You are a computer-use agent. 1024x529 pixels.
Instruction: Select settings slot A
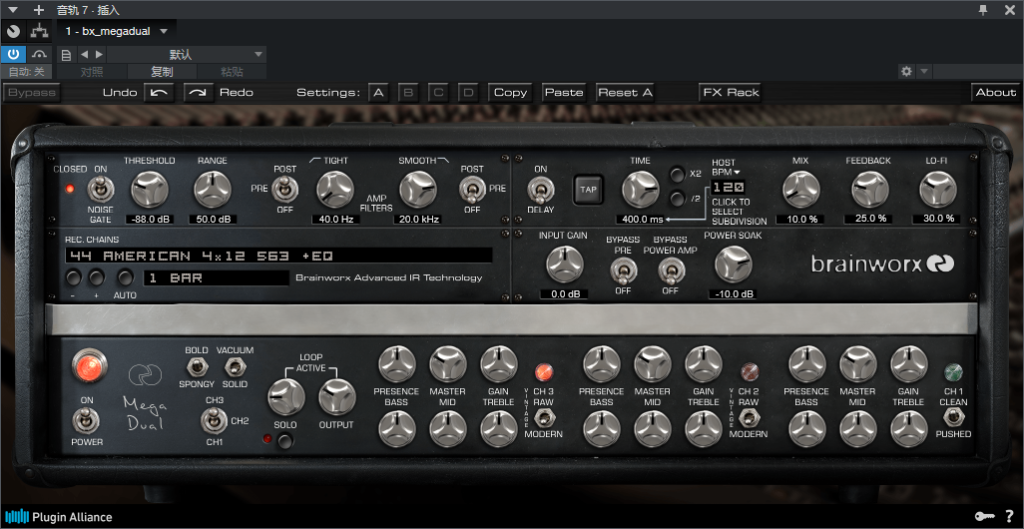pos(378,92)
